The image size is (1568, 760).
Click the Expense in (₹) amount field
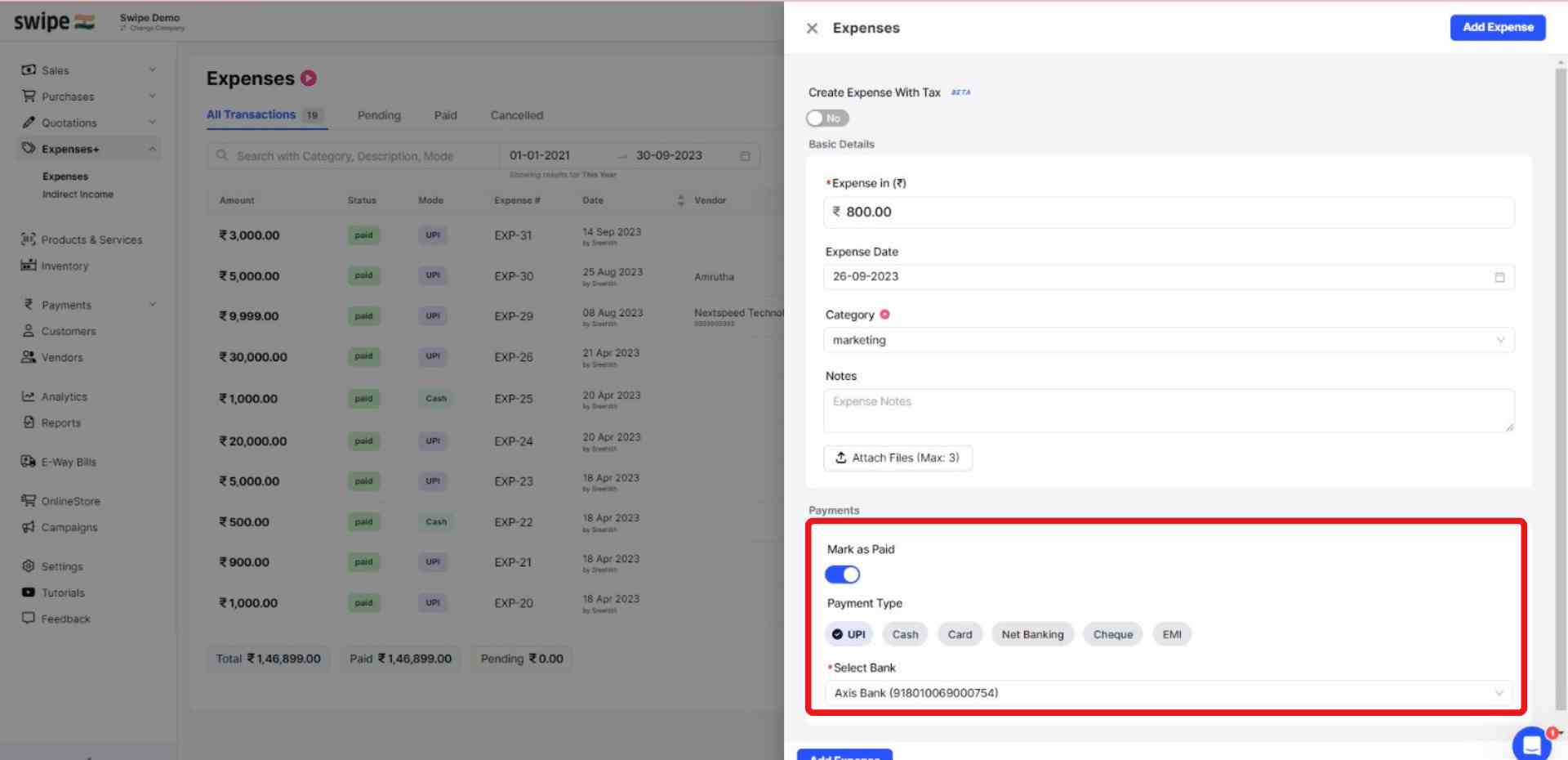1169,212
